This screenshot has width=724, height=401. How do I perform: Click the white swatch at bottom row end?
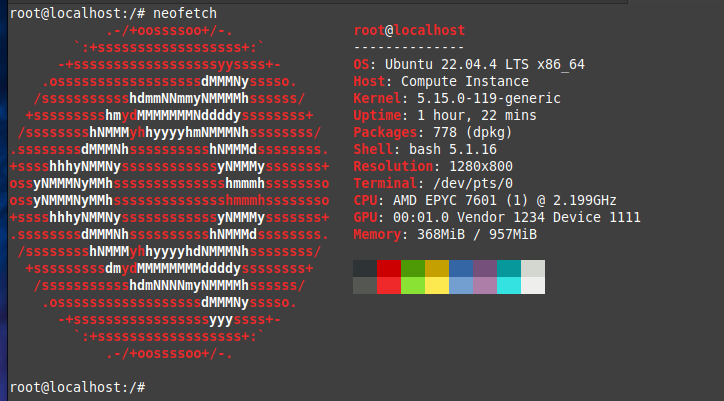pyautogui.click(x=533, y=285)
